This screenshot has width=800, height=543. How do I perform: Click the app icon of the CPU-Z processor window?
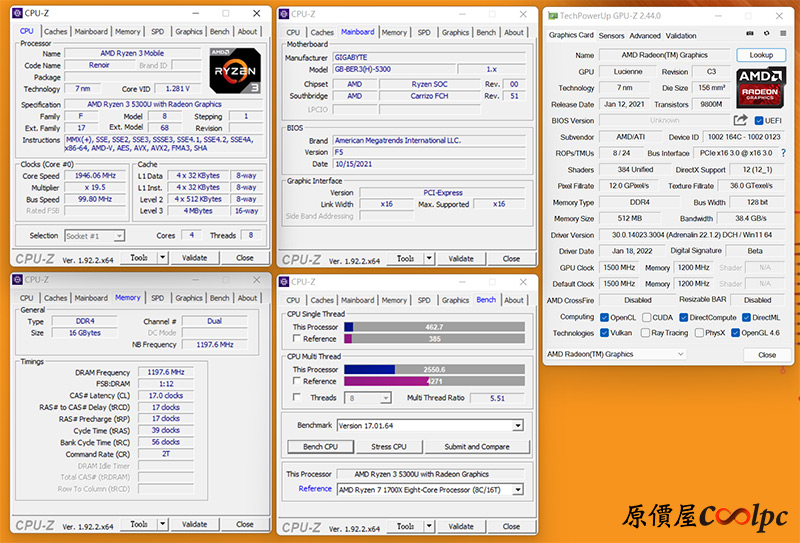pyautogui.click(x=18, y=13)
